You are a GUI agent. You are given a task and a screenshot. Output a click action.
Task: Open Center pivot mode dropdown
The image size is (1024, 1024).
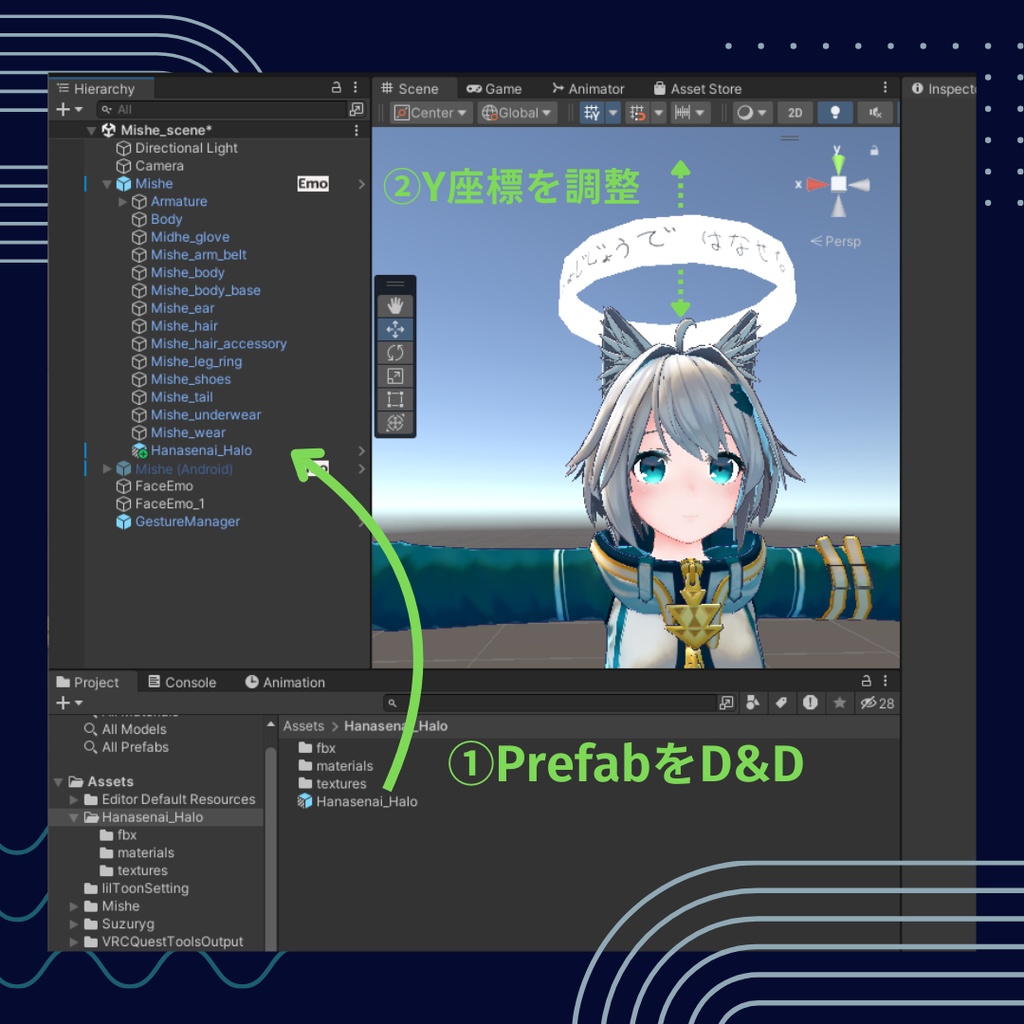pyautogui.click(x=431, y=112)
